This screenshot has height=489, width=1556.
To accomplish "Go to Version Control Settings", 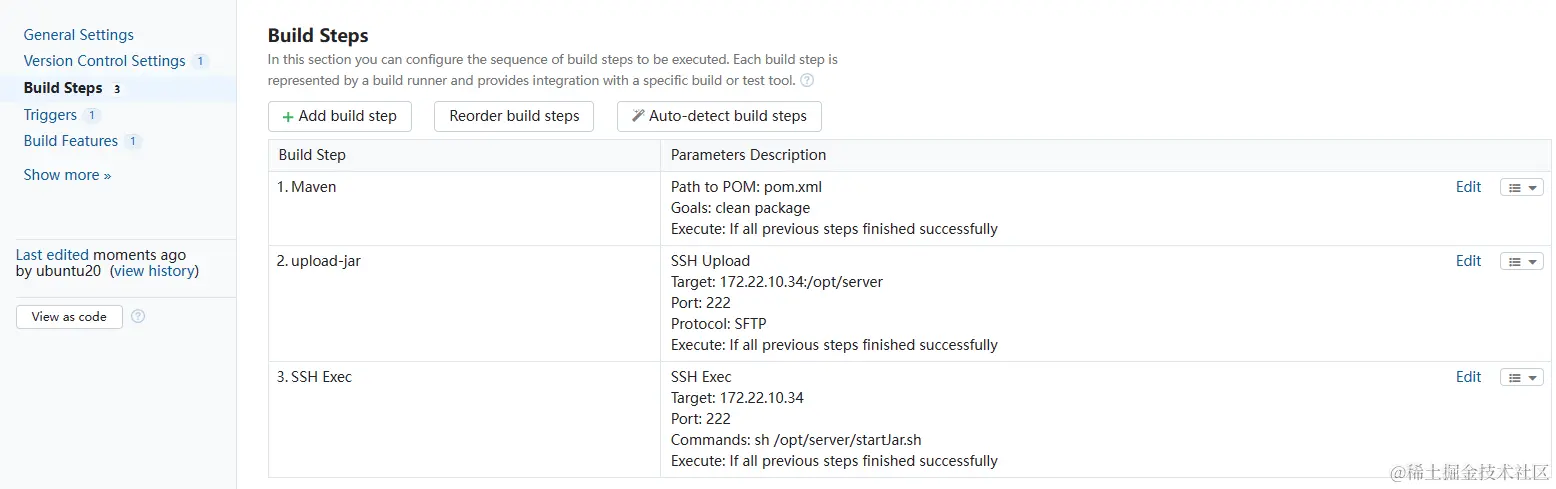I will pyautogui.click(x=104, y=61).
